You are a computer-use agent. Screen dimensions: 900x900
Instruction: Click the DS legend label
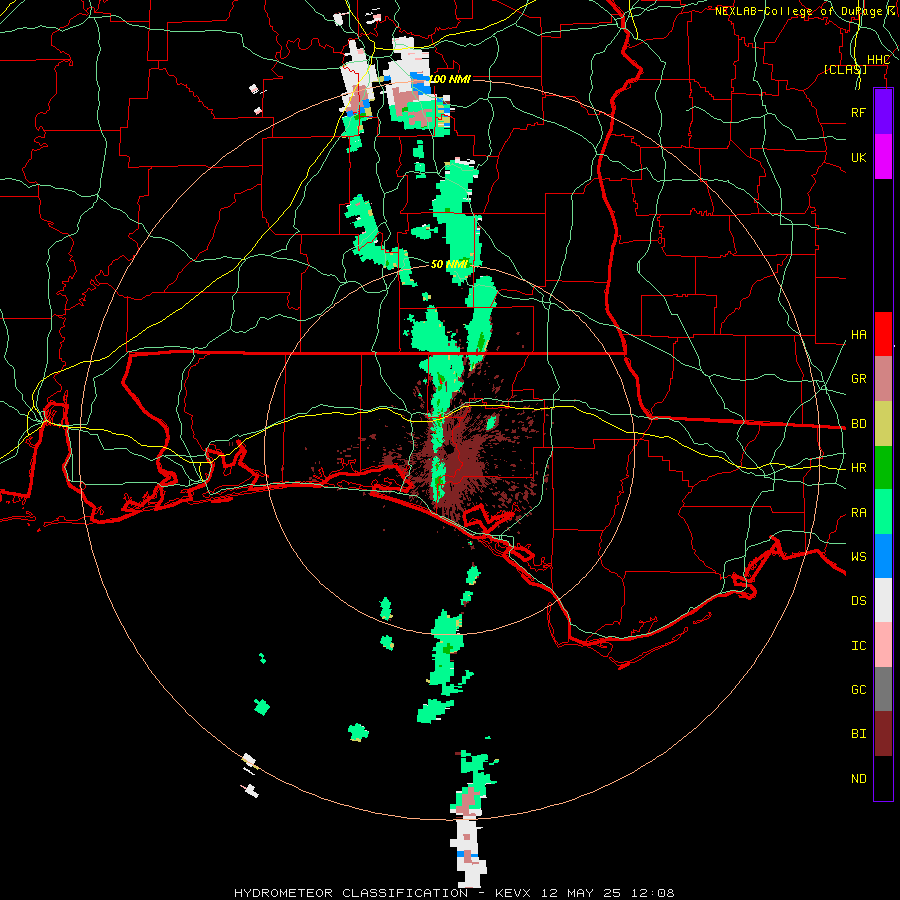coord(859,601)
